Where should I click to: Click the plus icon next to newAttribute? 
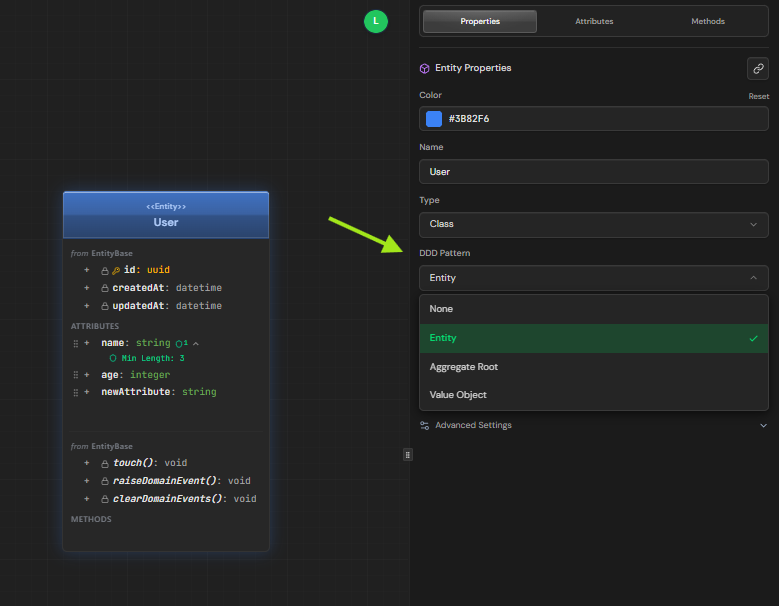coord(87,392)
